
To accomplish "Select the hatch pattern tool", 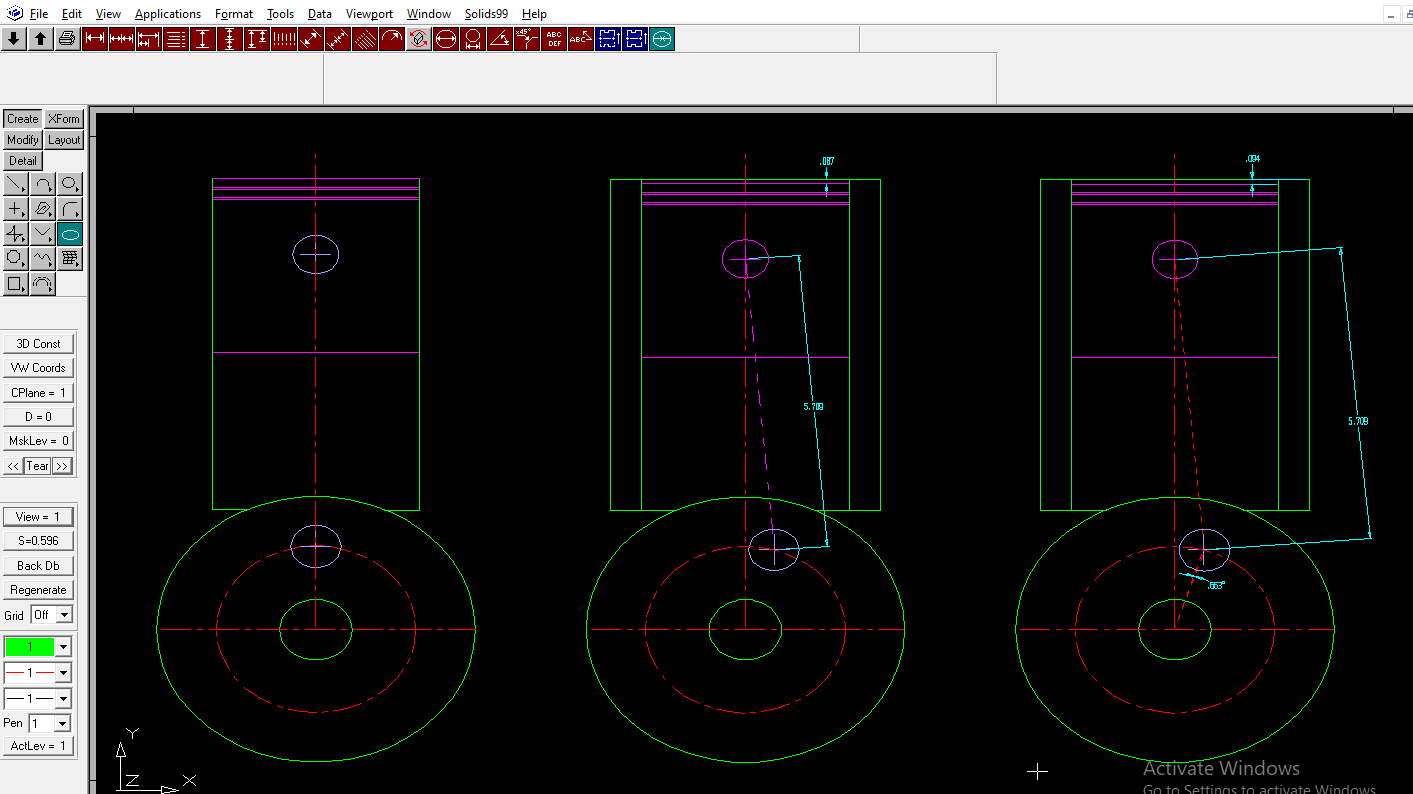I will 364,38.
